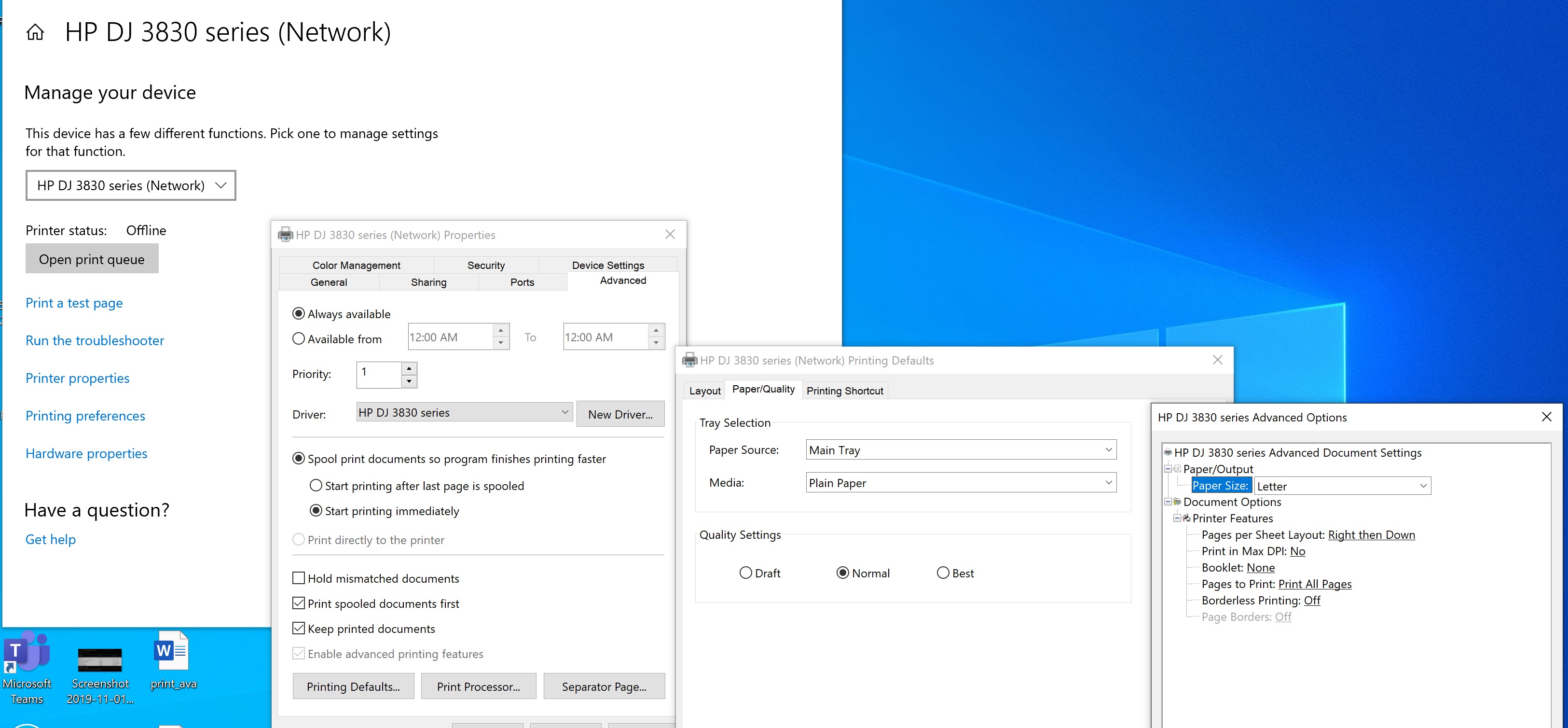Click the Run the troubleshooter link
This screenshot has height=728, width=1568.
coord(95,340)
